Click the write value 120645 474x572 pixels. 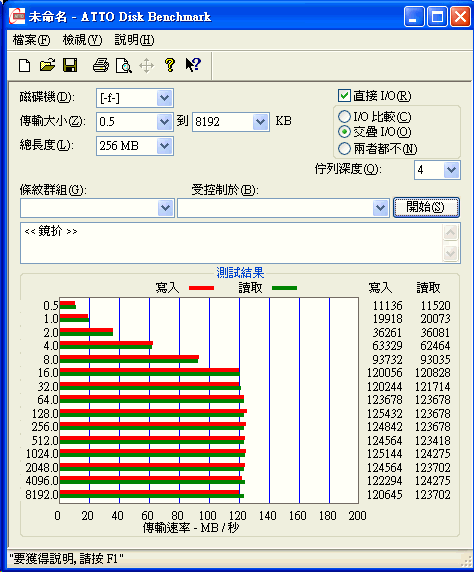pos(385,495)
